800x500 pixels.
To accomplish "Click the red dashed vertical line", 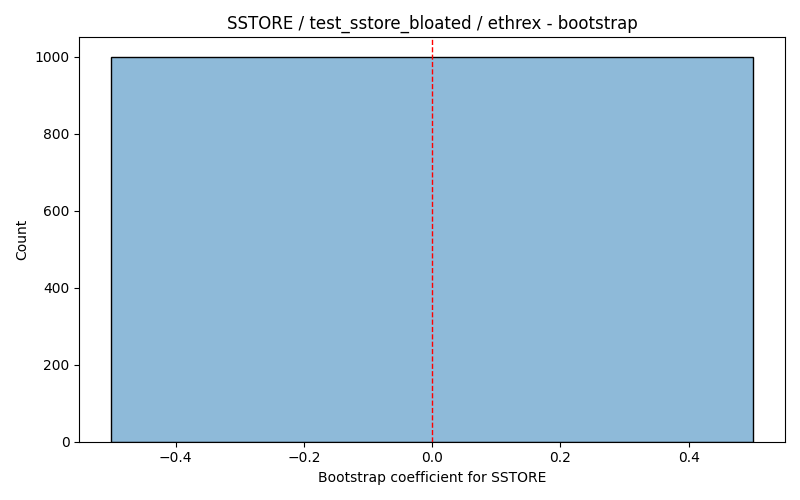I will [x=433, y=240].
